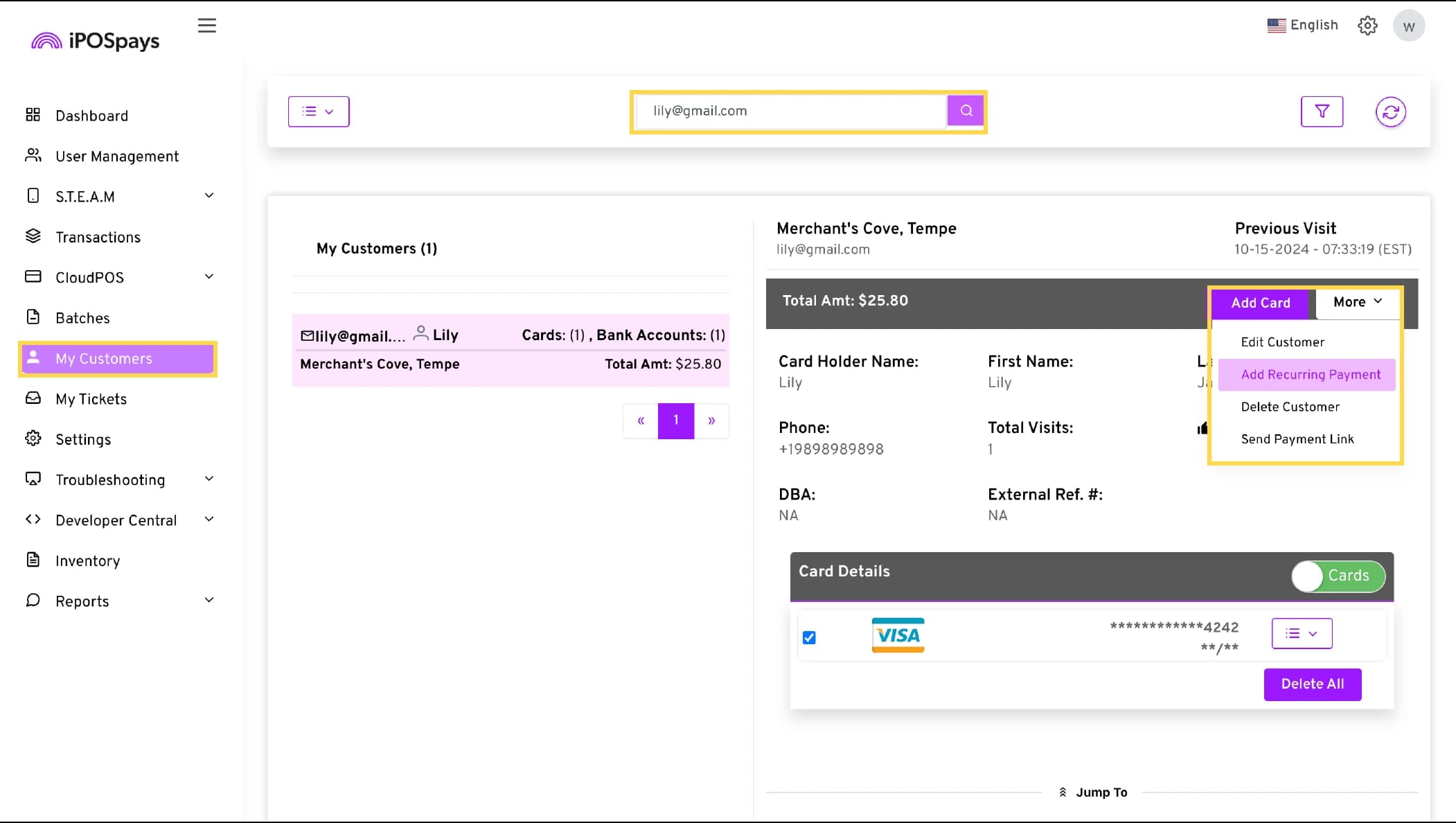
Task: Click the purple search magnifier button
Action: pyautogui.click(x=966, y=111)
